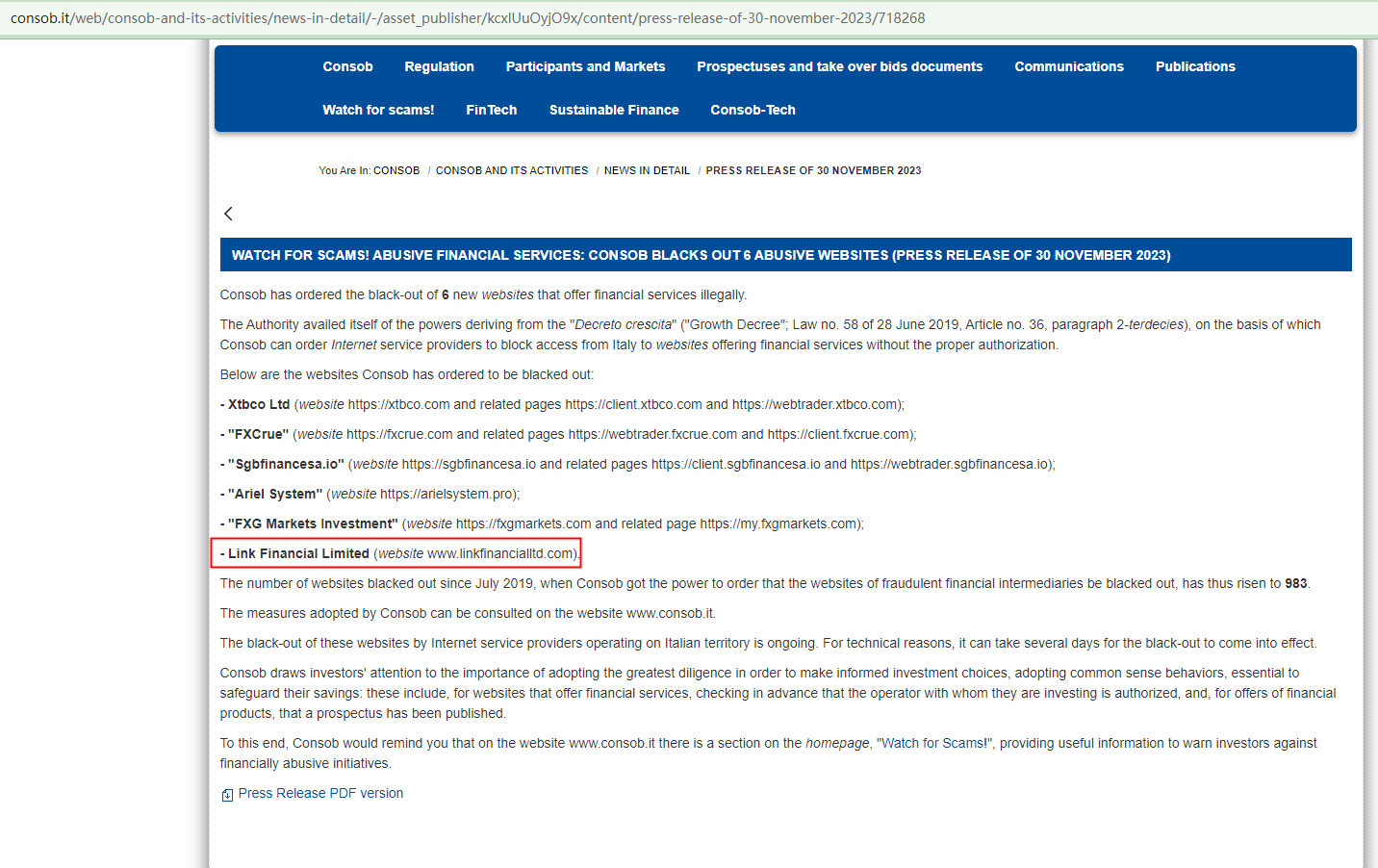Click the Link Financial Limited entry

click(399, 553)
